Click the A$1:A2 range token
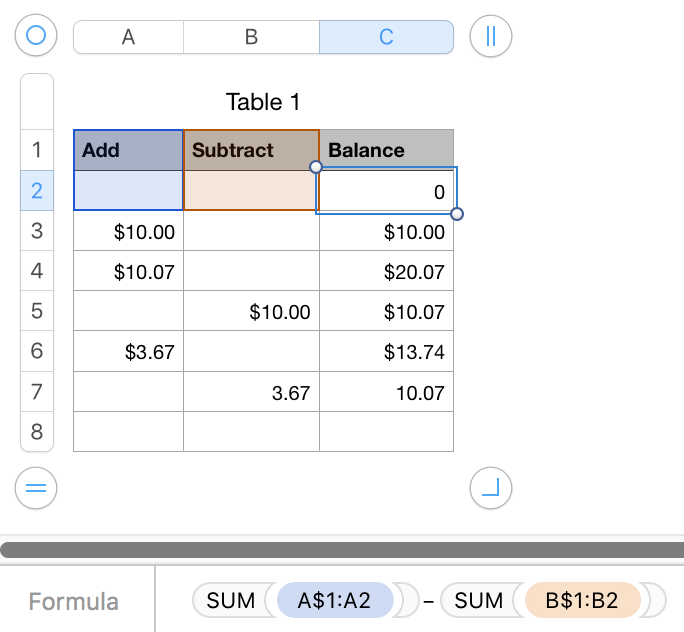 click(x=334, y=600)
